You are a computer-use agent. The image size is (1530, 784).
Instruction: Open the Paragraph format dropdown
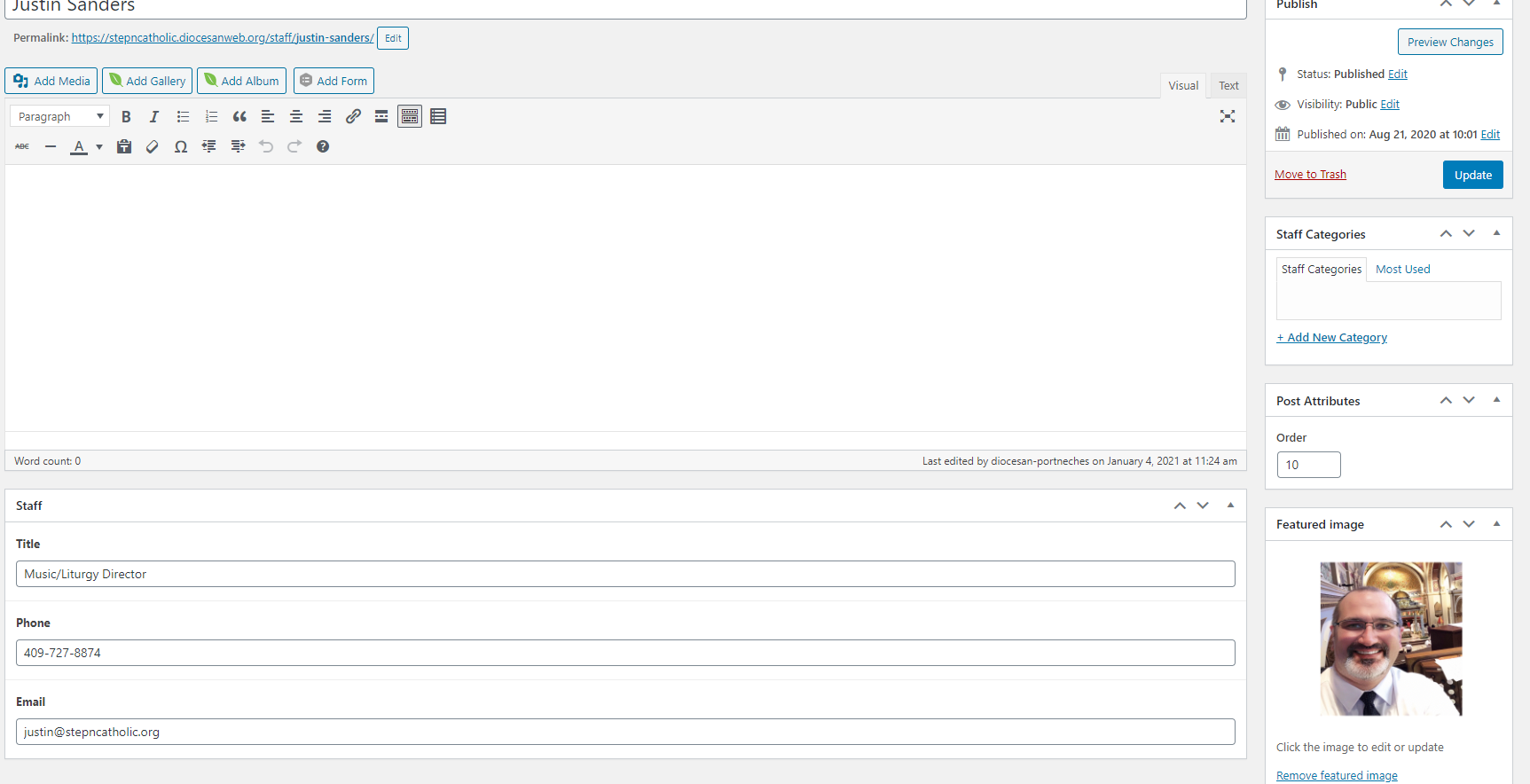pos(59,117)
